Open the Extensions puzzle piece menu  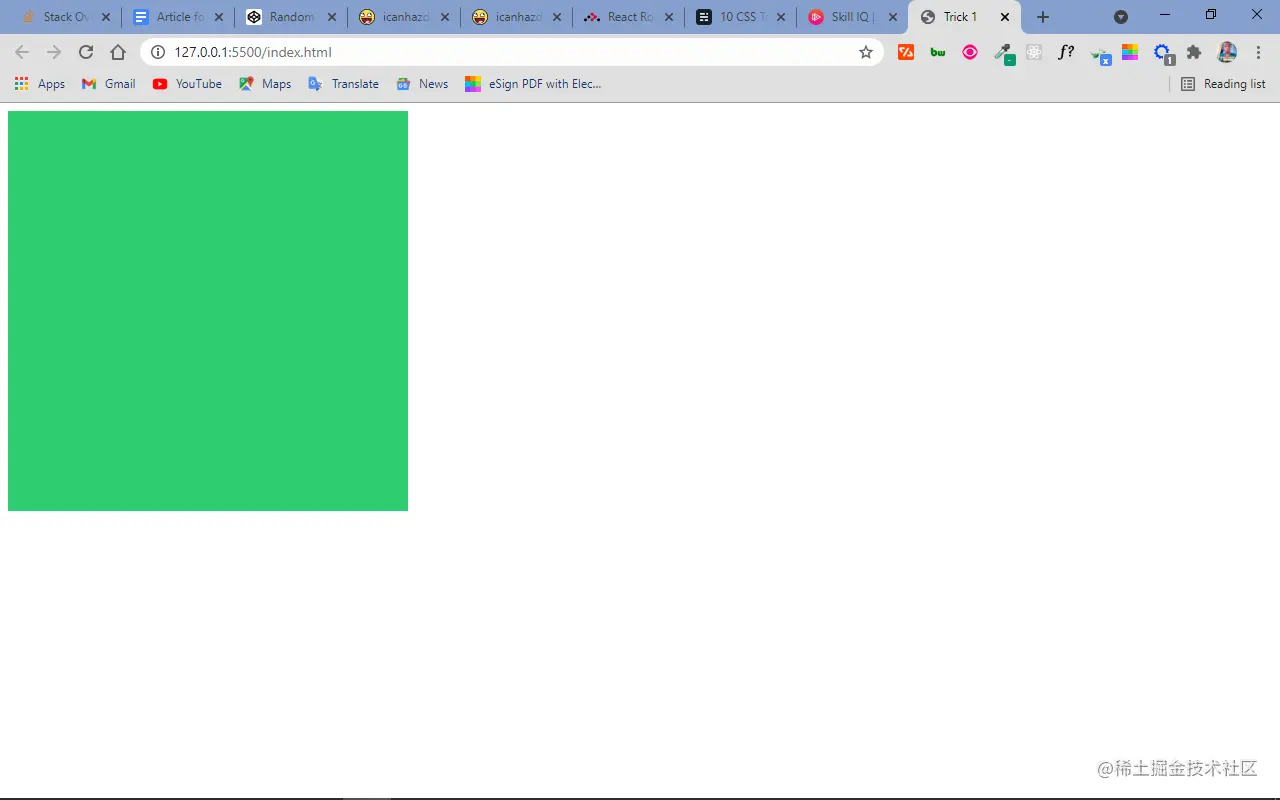[1194, 52]
